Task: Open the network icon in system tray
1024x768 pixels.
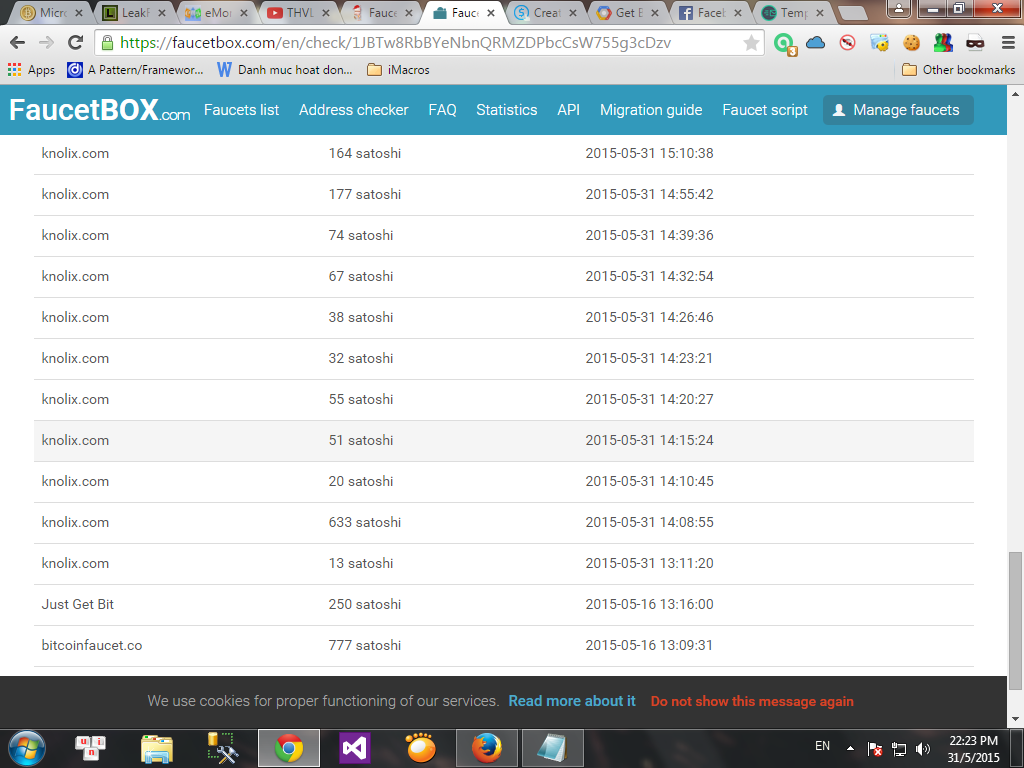Action: click(x=899, y=749)
